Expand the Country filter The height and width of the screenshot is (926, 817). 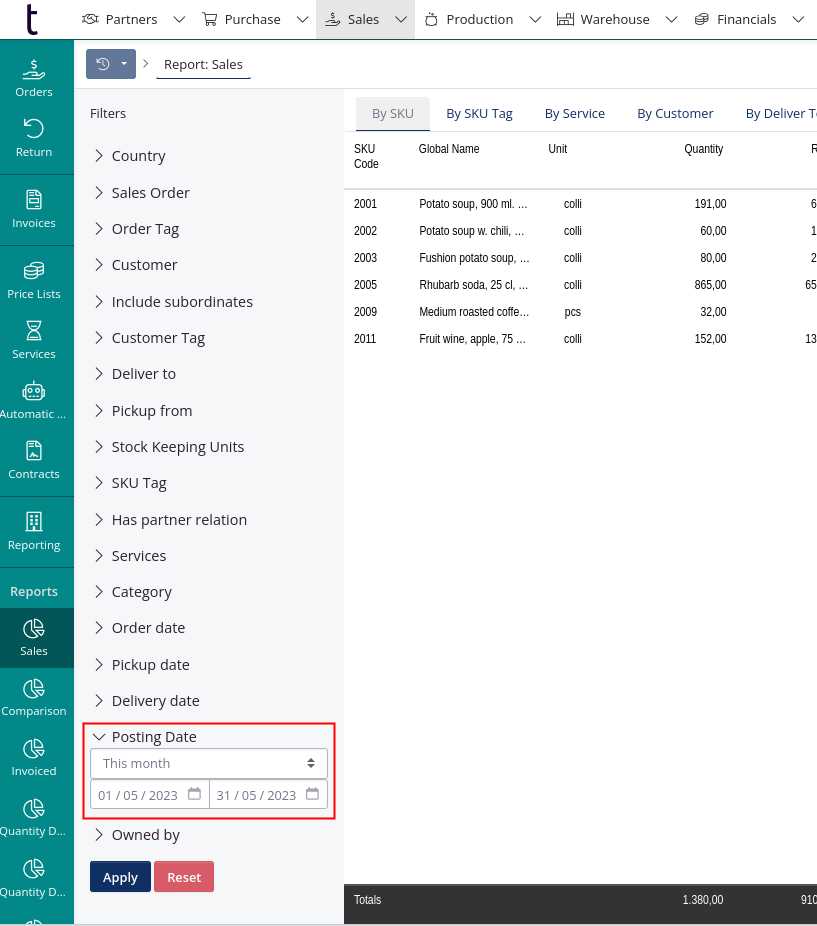[x=138, y=156]
